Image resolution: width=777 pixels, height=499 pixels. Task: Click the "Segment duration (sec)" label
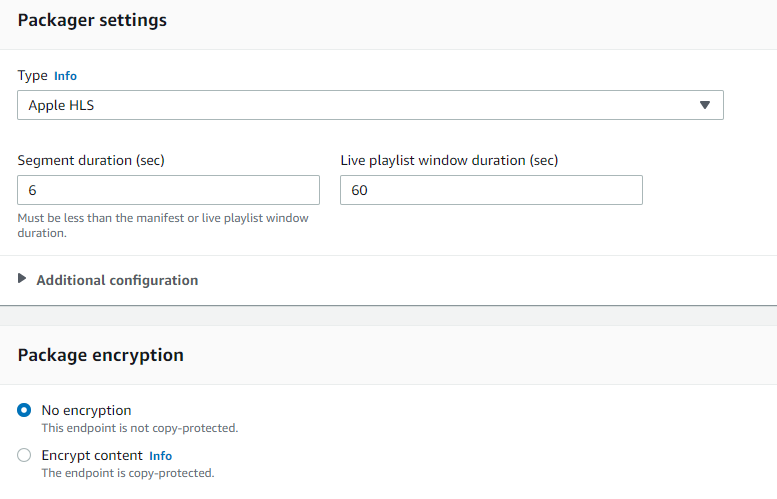pos(91,160)
